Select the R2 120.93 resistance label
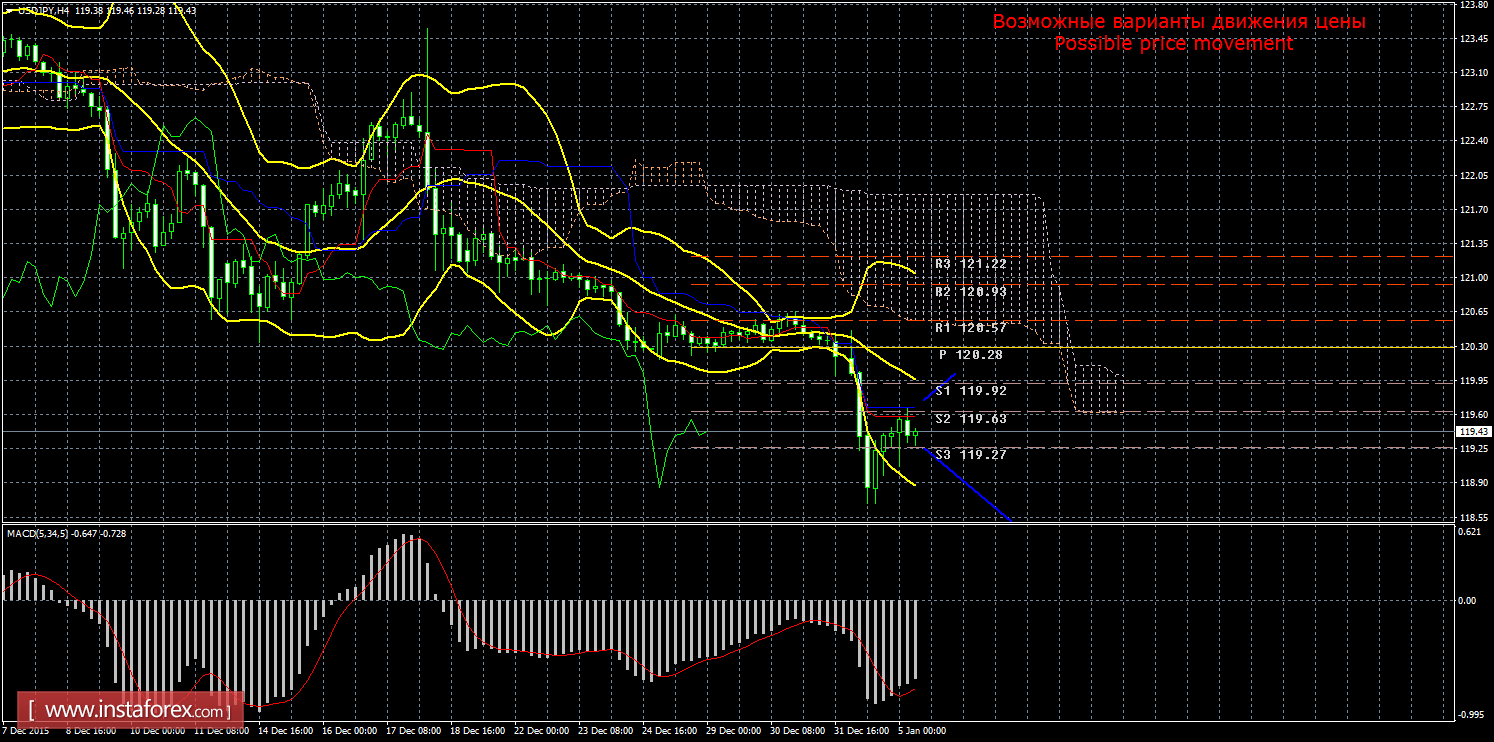The width and height of the screenshot is (1494, 742). click(x=969, y=291)
